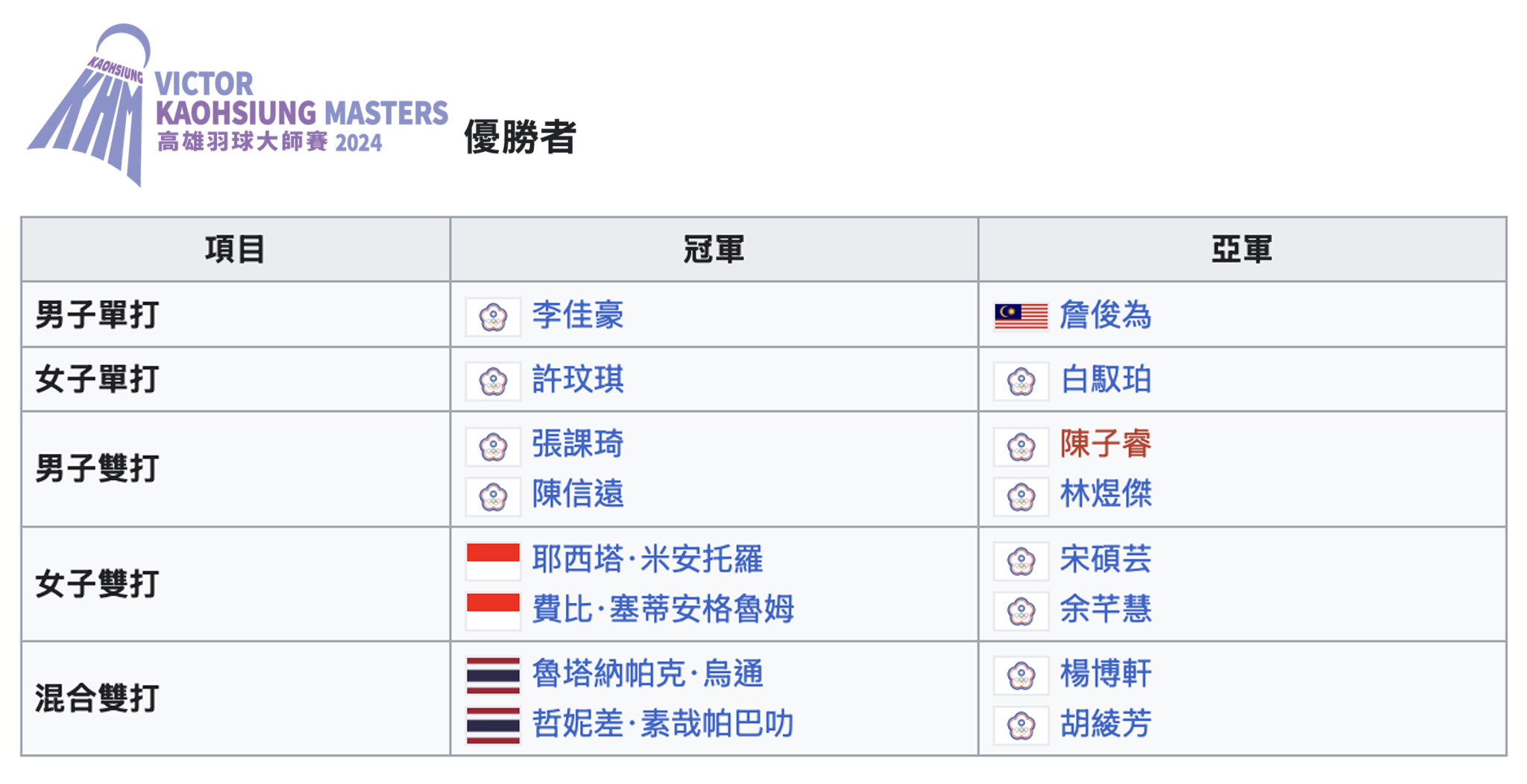Click the Victor Kaohsiung Masters 2024 logo
This screenshot has width=1527, height=784.
click(x=237, y=104)
